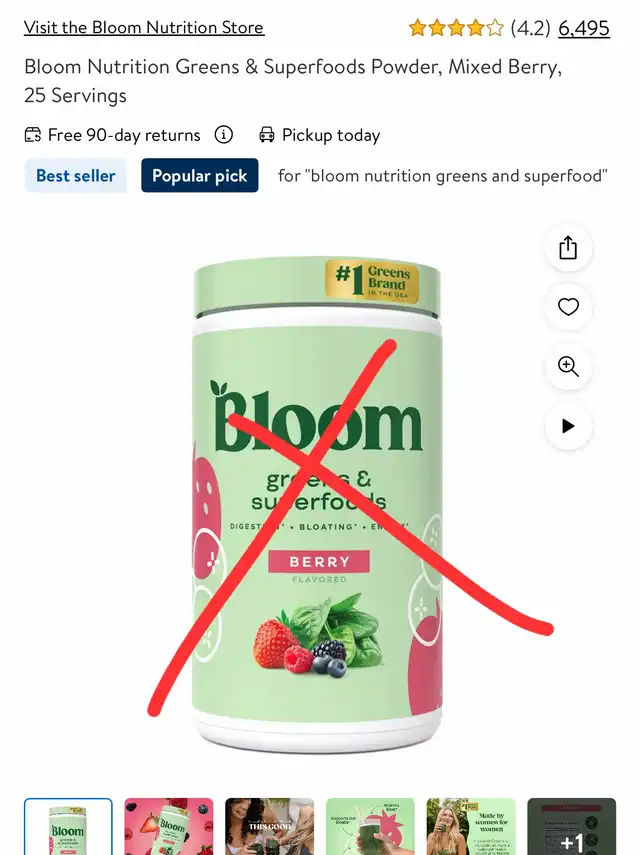View the green smoothie glass thumbnail
The image size is (640, 855).
click(370, 827)
